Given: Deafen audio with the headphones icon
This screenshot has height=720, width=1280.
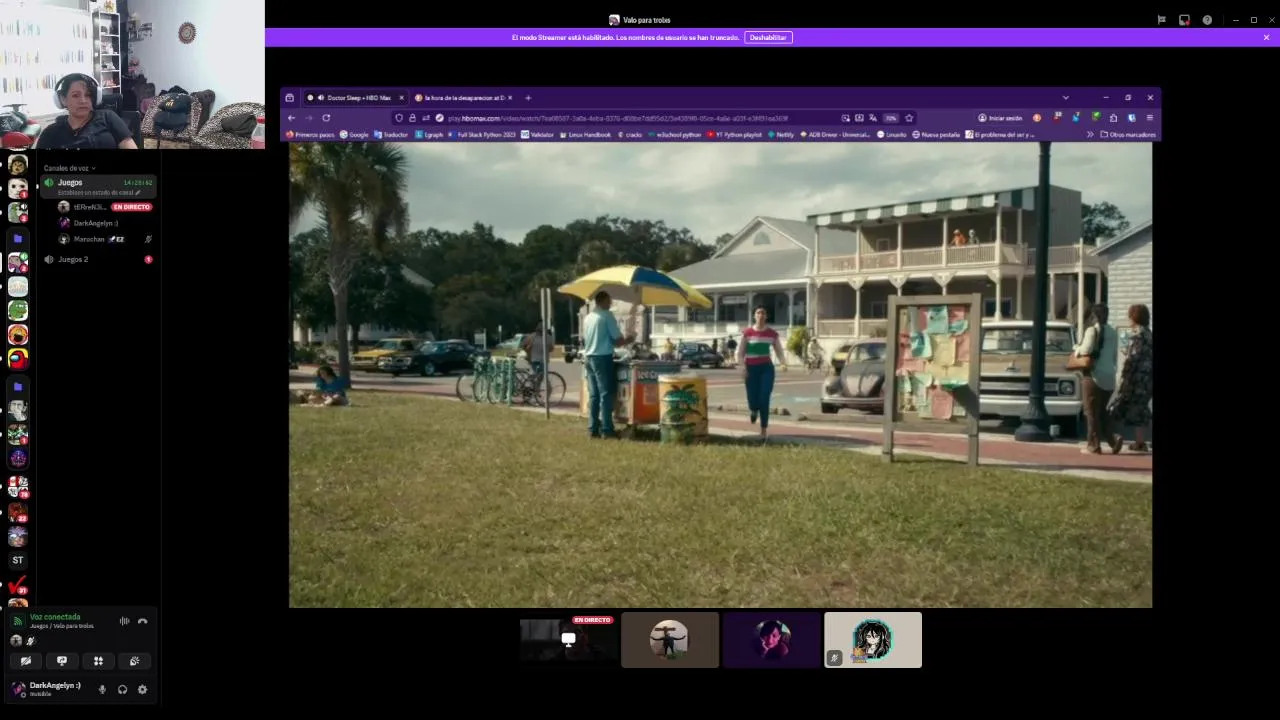Looking at the screenshot, I should 122,689.
